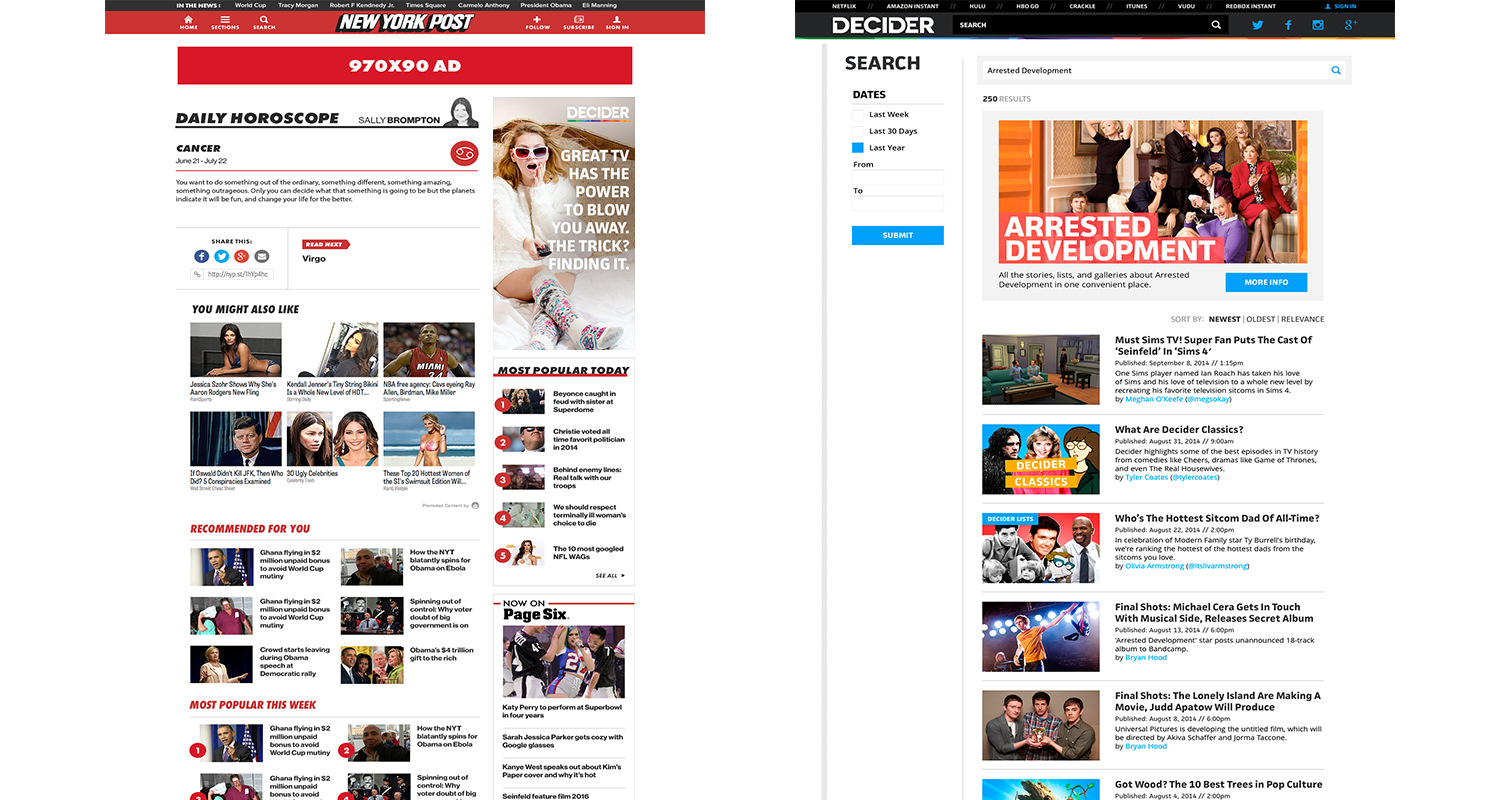This screenshot has width=1500, height=800.
Task: Click the 970x90 ad banner
Action: [x=405, y=66]
